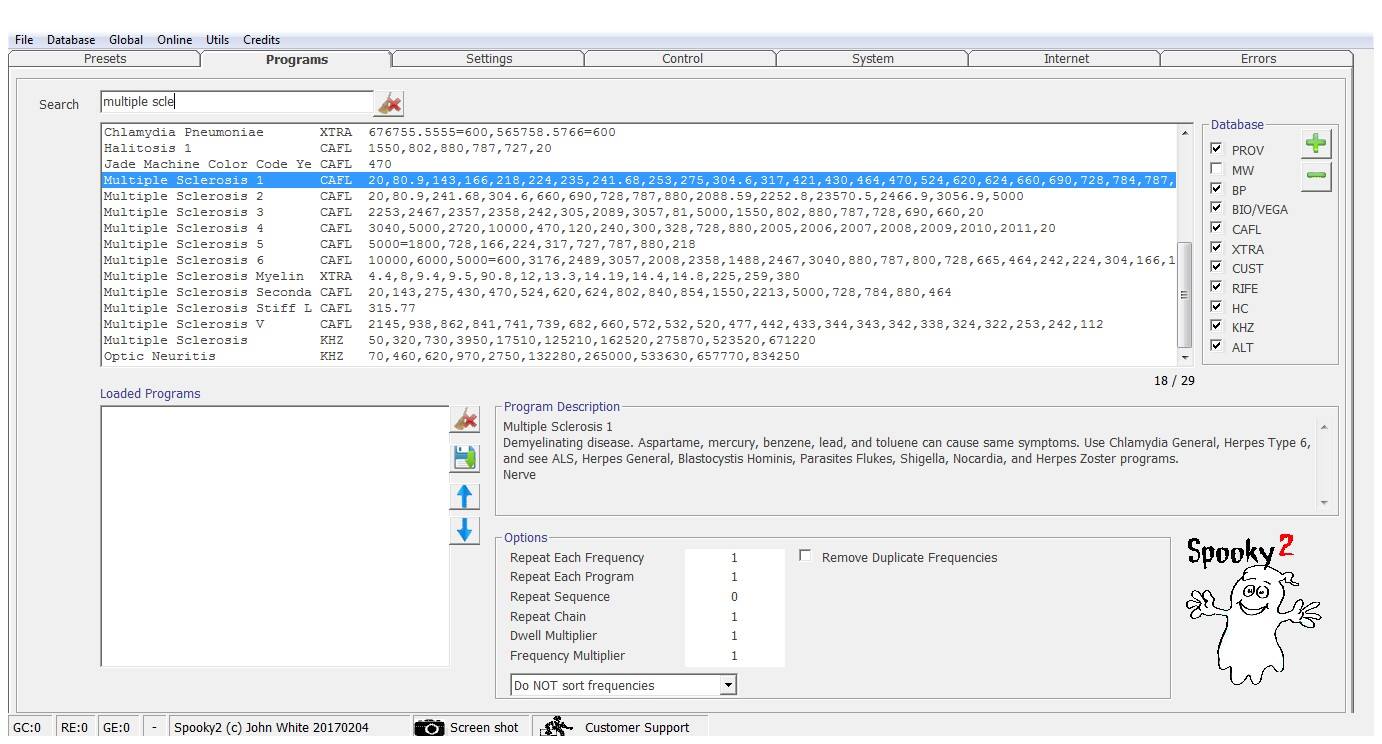Click the Repeat Each Program value field

734,577
